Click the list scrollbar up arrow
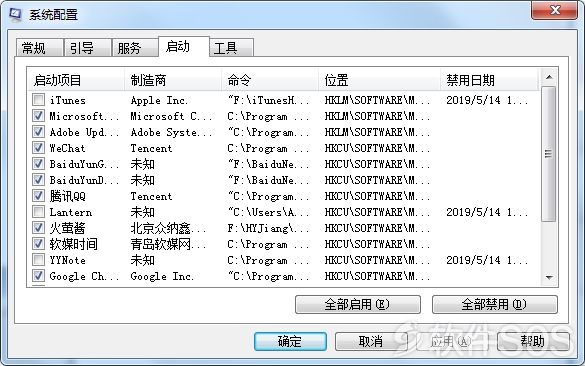The image size is (585, 366). click(549, 77)
